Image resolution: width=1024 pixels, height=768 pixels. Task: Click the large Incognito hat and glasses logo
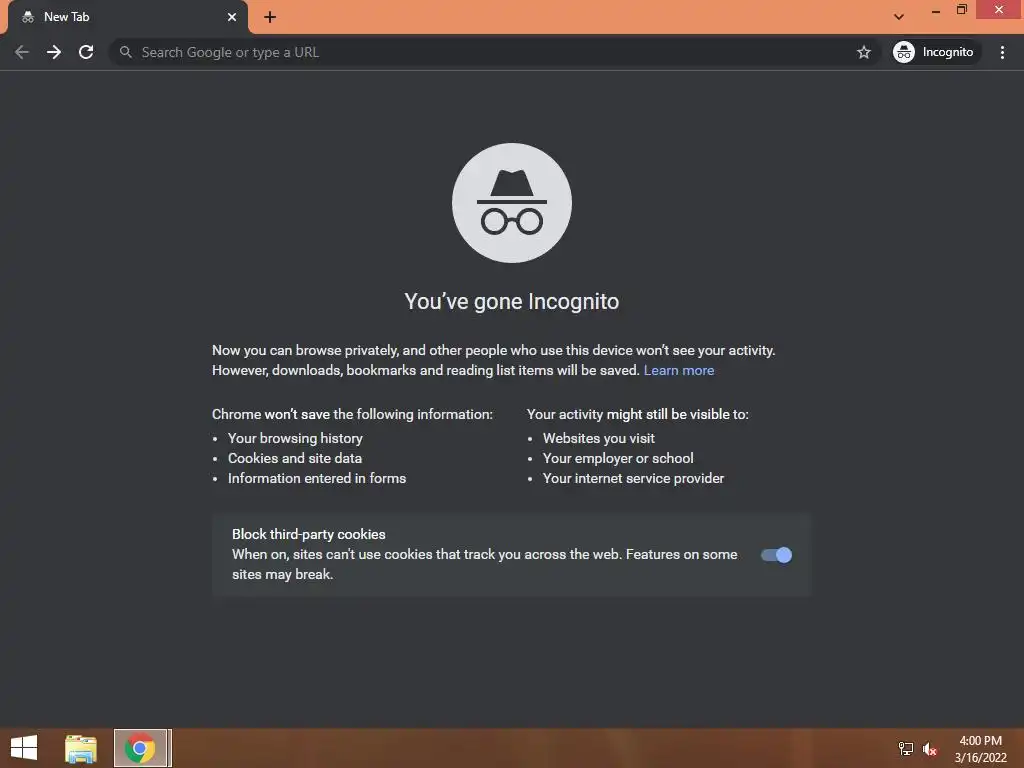coord(512,203)
